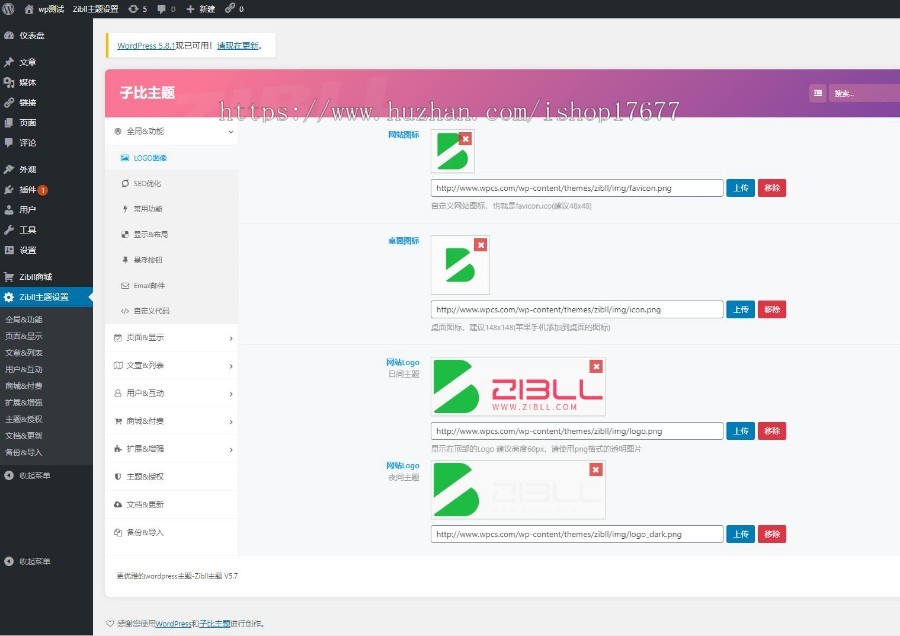900x636 pixels.
Task: Click 上传 button for favicon.png
Action: tap(740, 188)
